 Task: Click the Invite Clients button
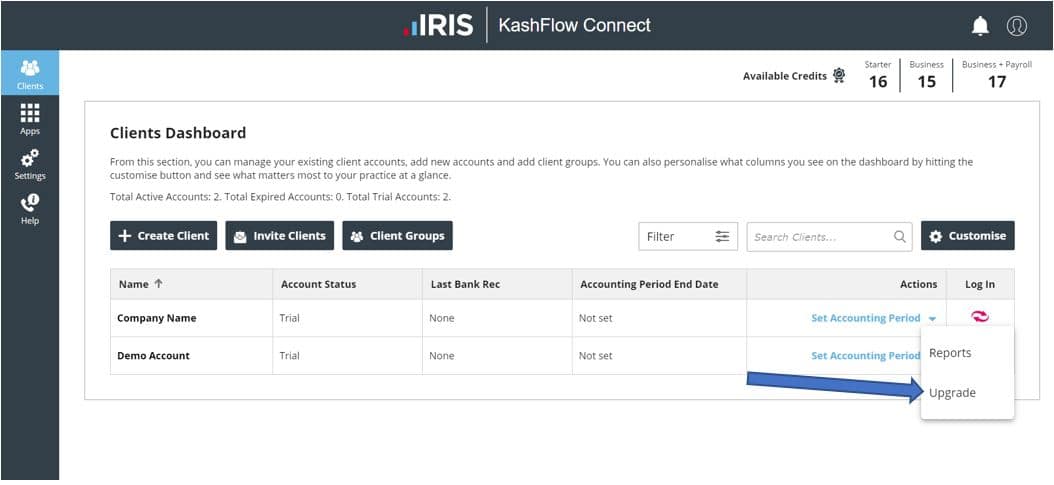click(x=279, y=236)
